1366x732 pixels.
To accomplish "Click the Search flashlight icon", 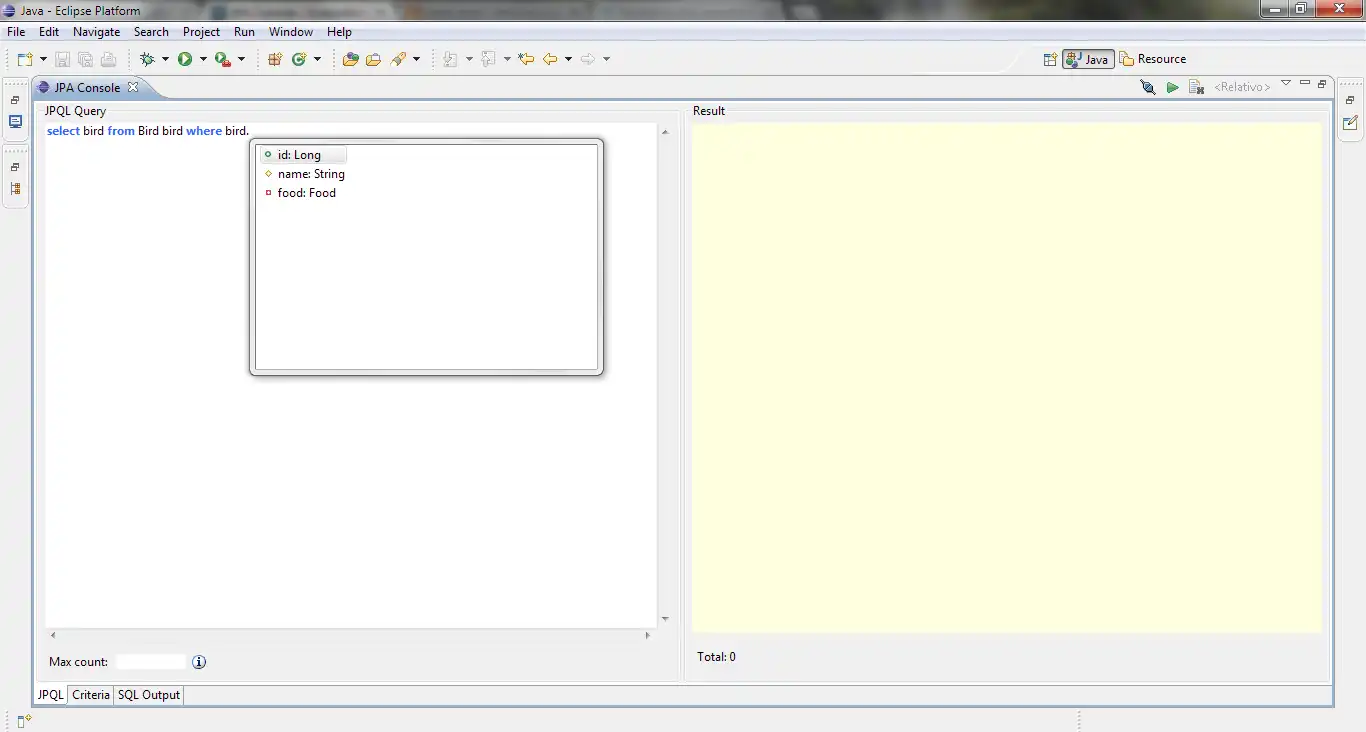I will 398,59.
